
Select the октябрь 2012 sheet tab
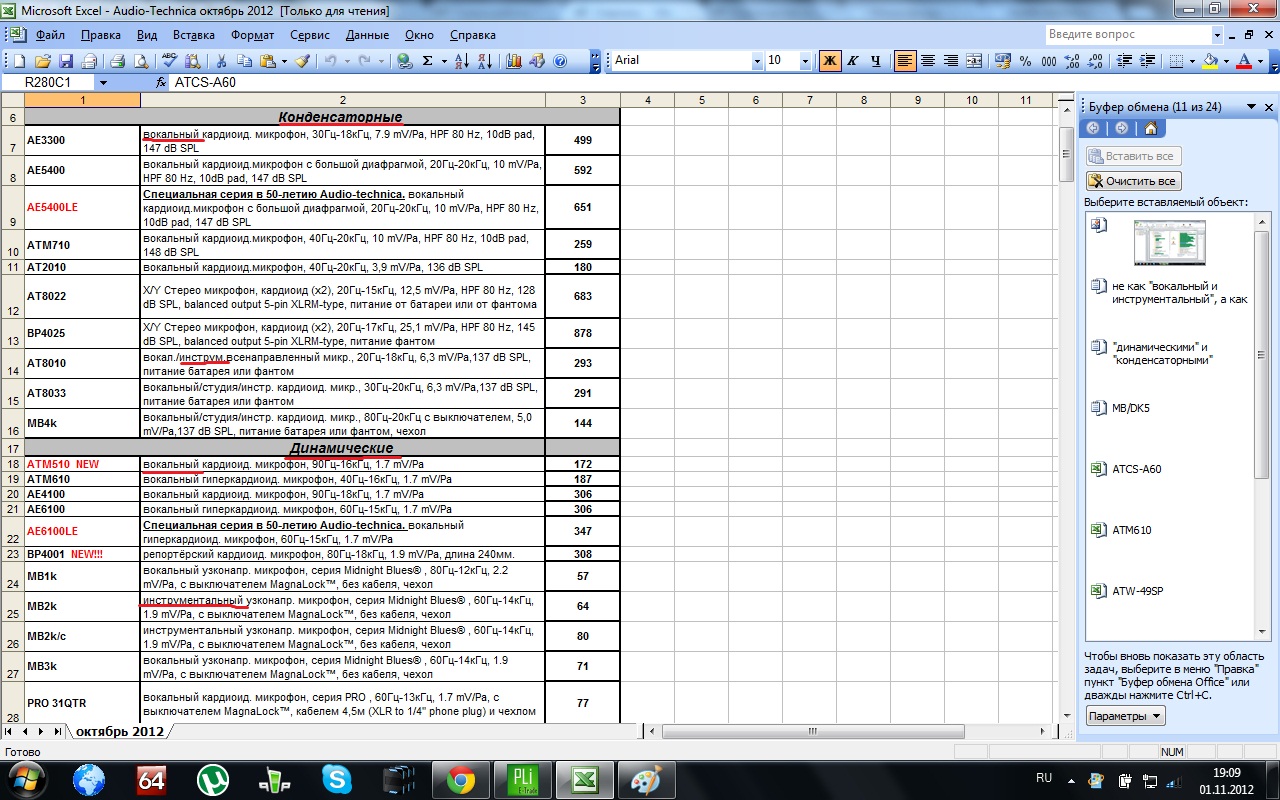point(119,732)
